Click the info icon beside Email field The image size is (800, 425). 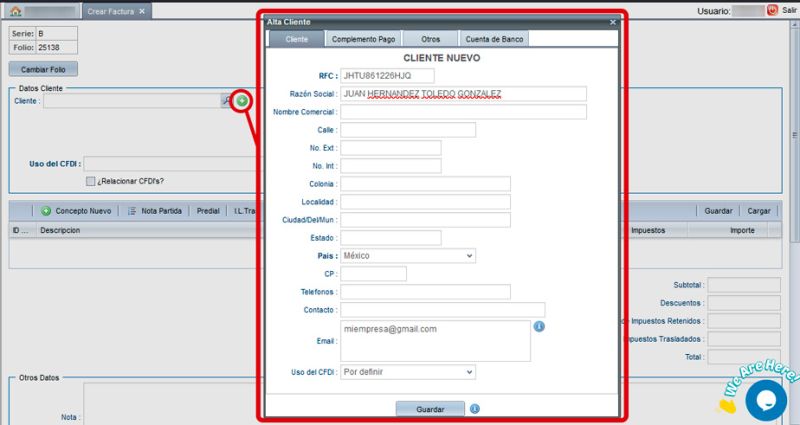point(539,326)
